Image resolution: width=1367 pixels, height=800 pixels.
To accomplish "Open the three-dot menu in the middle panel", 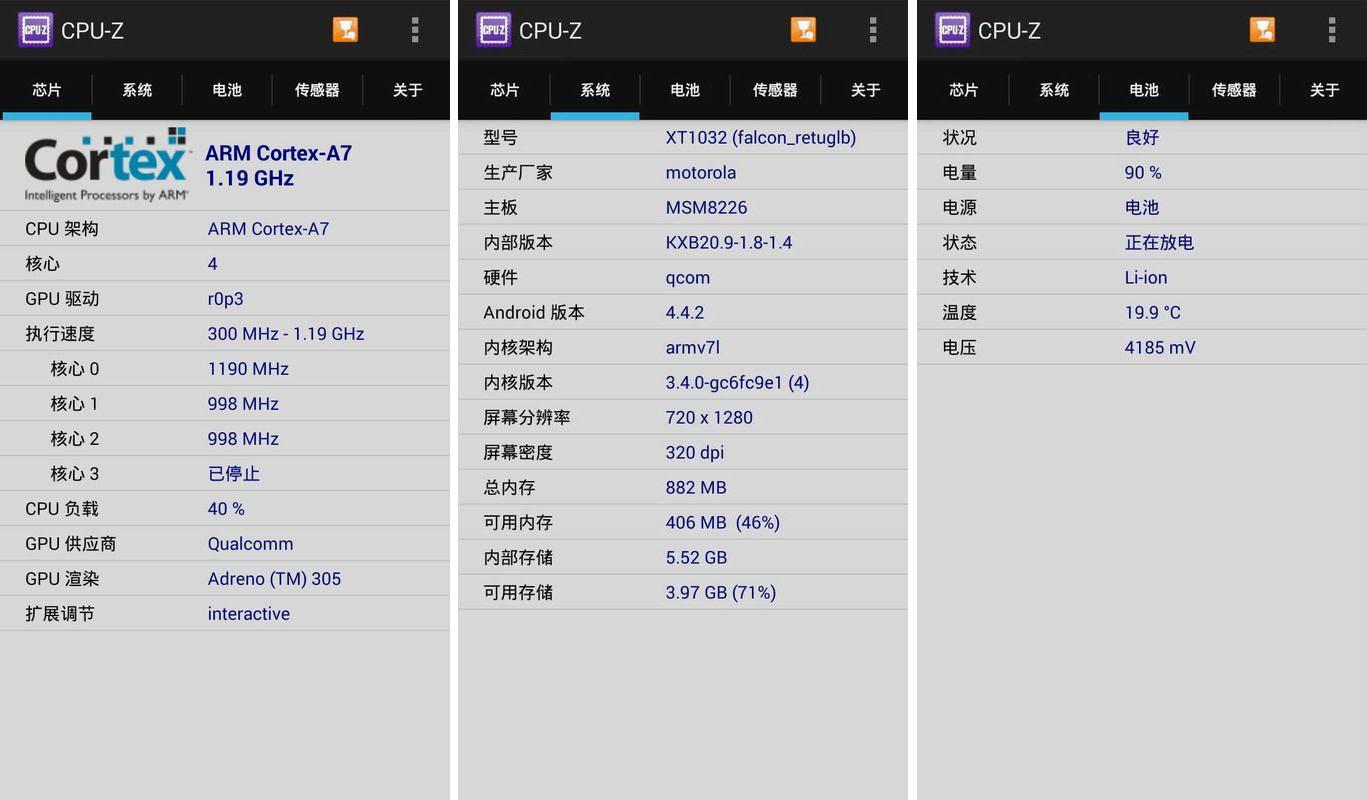I will pos(873,30).
